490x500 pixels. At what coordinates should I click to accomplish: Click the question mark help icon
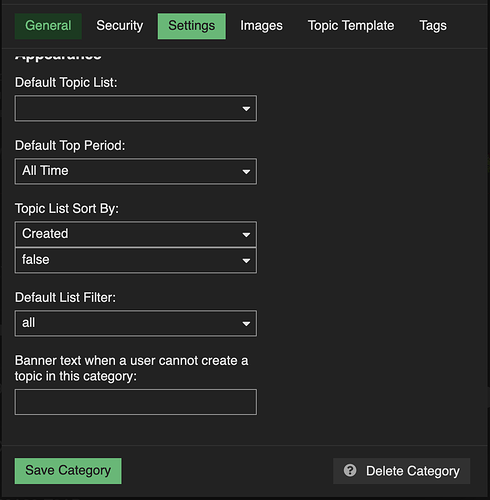(x=350, y=471)
